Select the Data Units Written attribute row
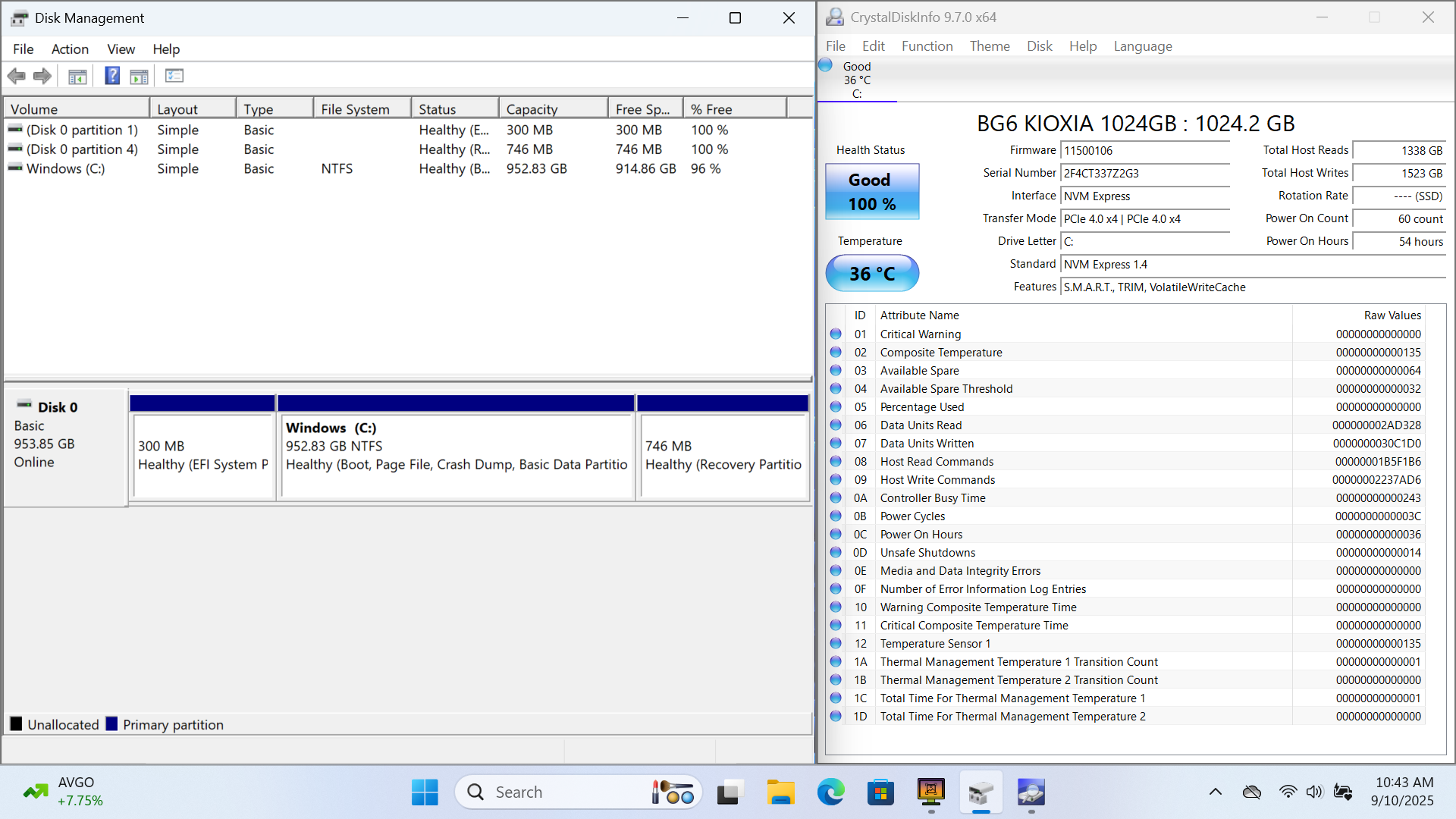Image resolution: width=1456 pixels, height=819 pixels. [1127, 444]
